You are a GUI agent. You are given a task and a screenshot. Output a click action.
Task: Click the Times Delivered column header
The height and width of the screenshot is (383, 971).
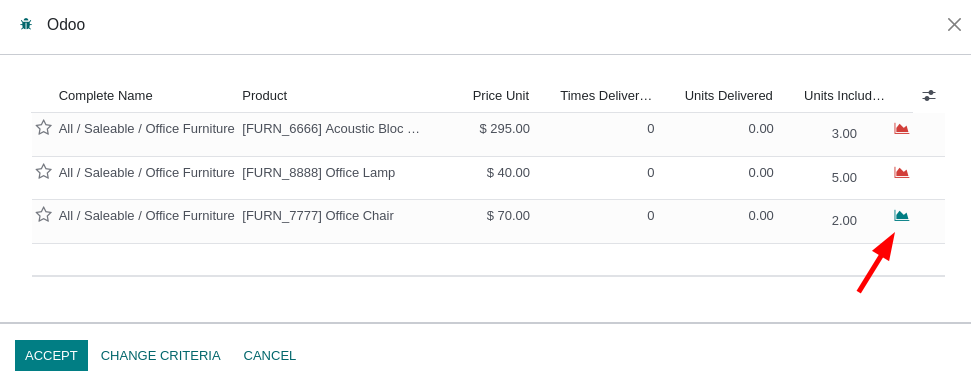pyautogui.click(x=606, y=95)
